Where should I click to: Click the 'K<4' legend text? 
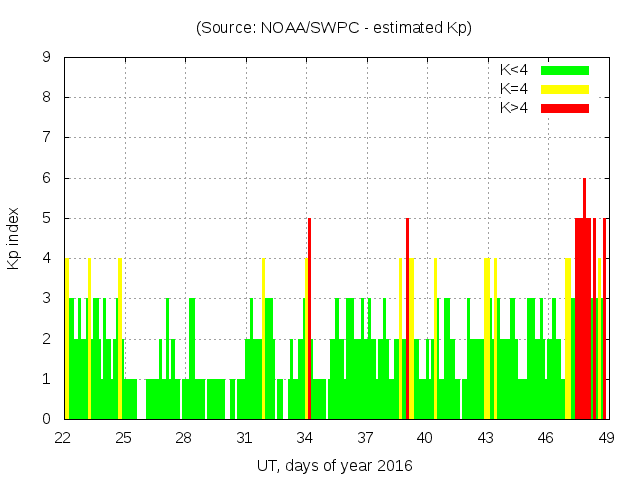click(513, 70)
